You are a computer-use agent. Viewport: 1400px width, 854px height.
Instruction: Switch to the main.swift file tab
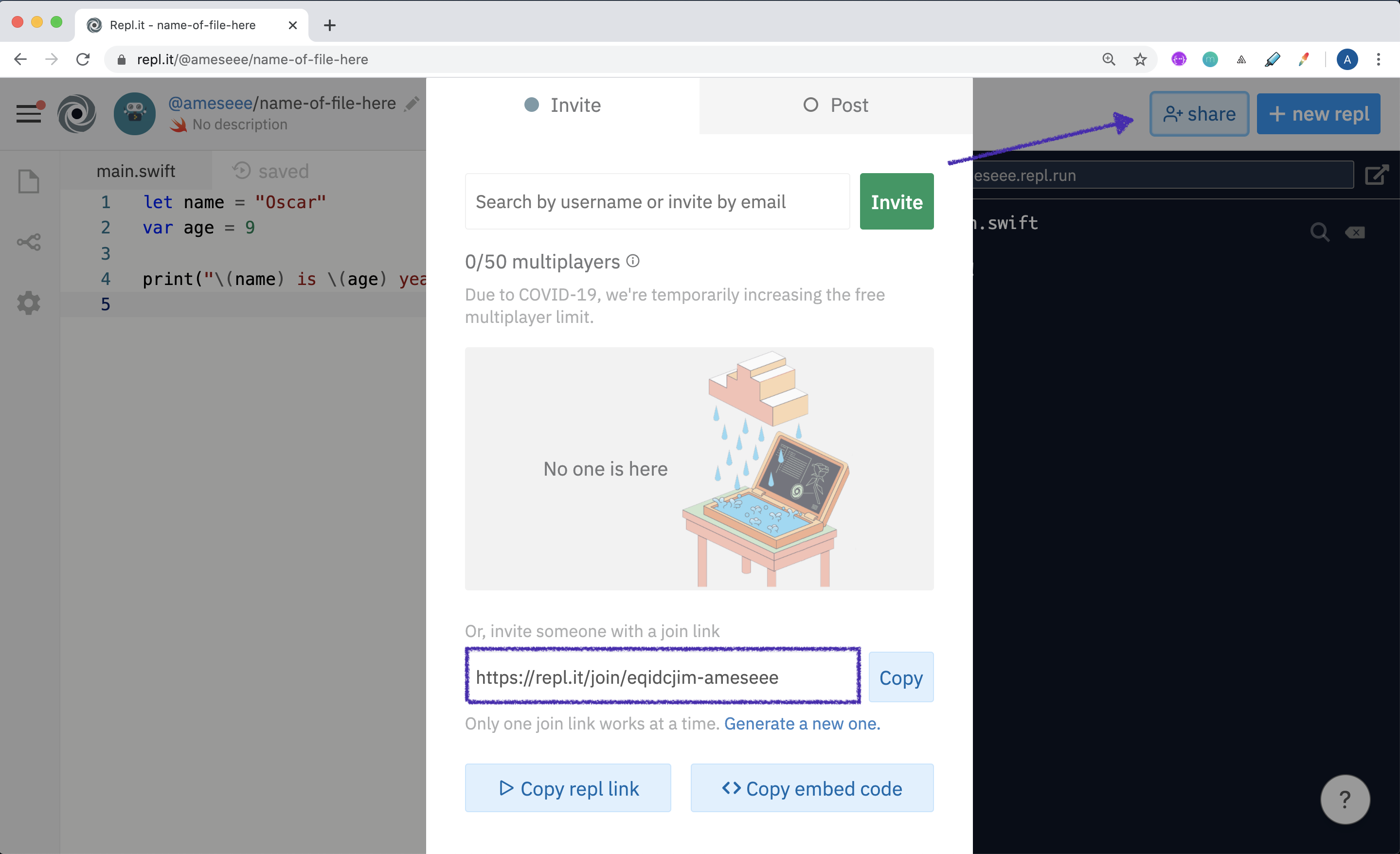pyautogui.click(x=136, y=171)
